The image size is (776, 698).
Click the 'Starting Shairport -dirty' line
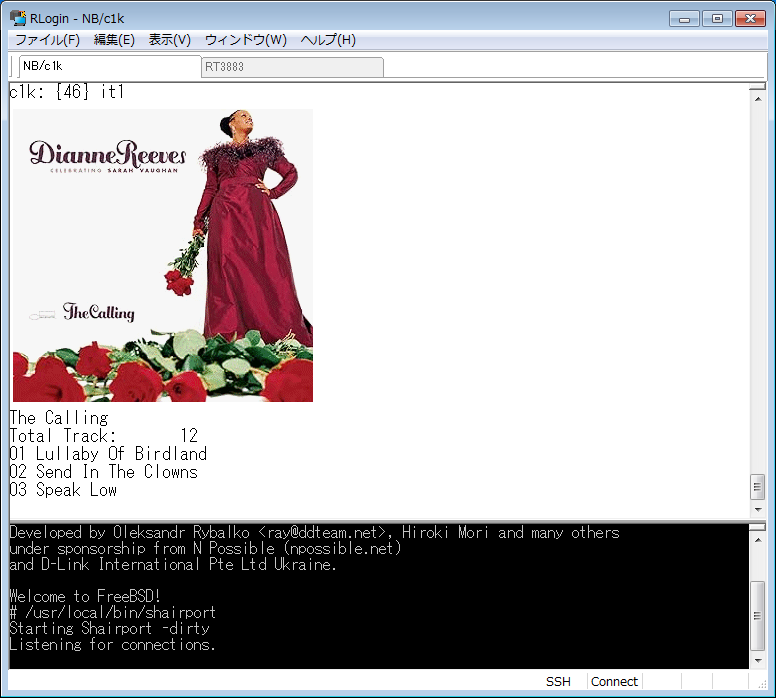(109, 629)
